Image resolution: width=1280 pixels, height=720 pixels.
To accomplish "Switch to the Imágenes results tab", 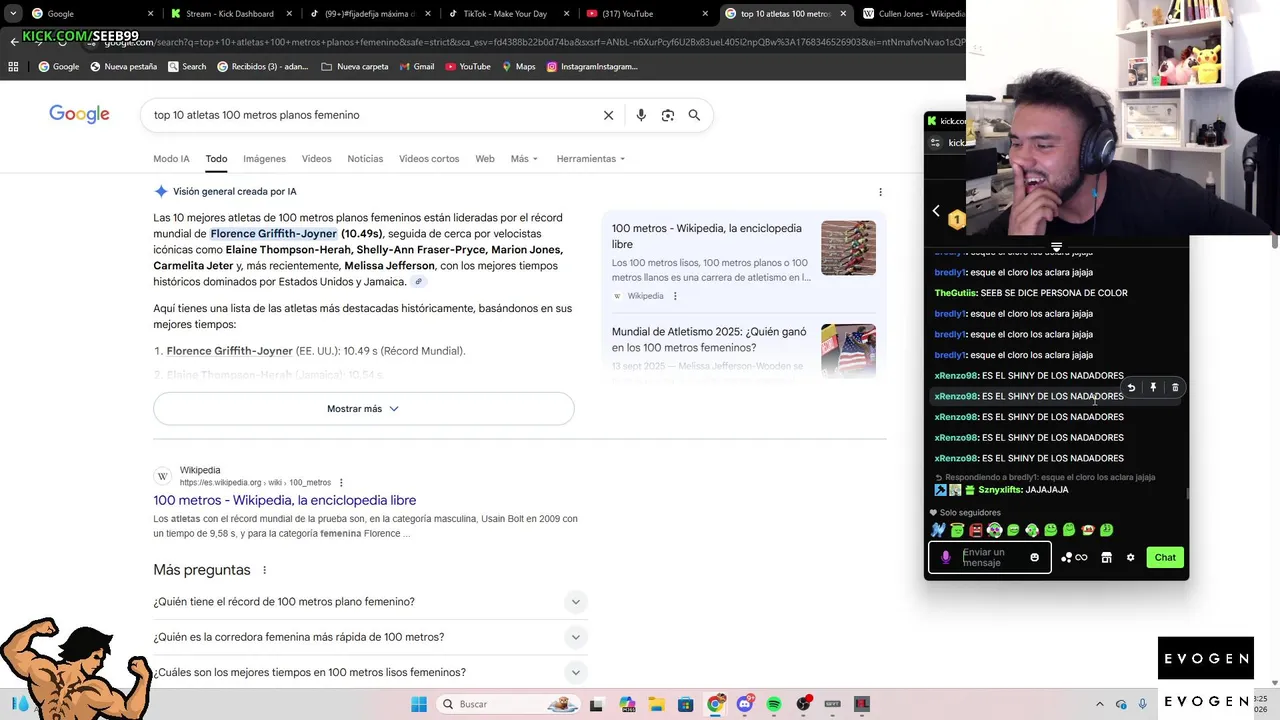I will pos(264,159).
